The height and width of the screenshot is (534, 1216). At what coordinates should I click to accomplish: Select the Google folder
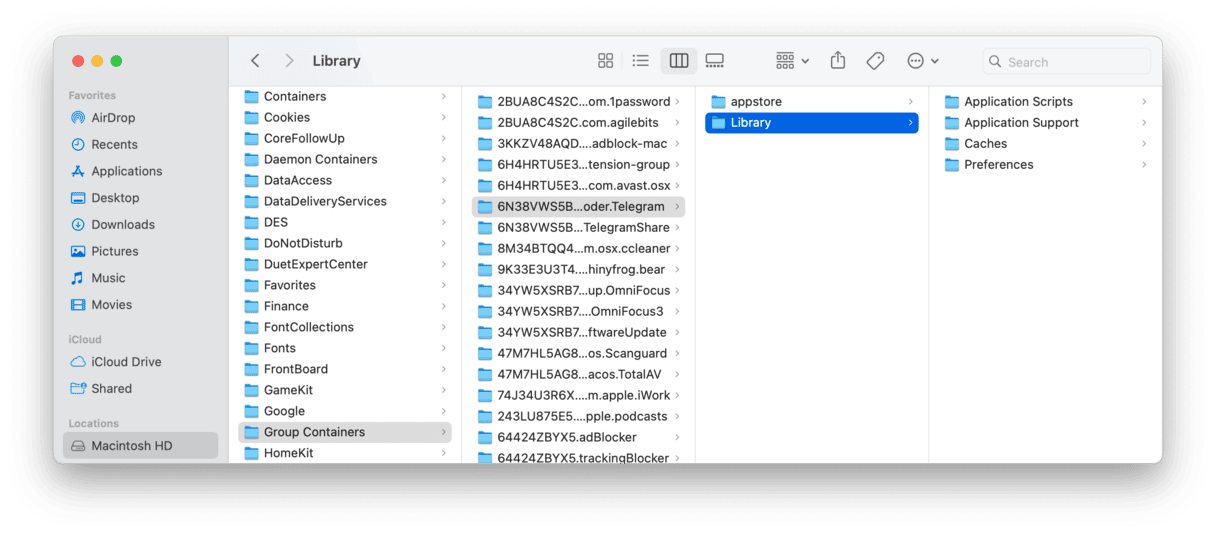click(345, 412)
